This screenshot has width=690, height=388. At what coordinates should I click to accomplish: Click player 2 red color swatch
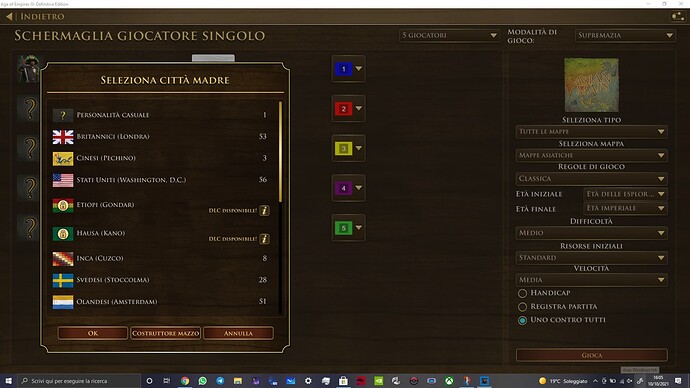pyautogui.click(x=343, y=109)
